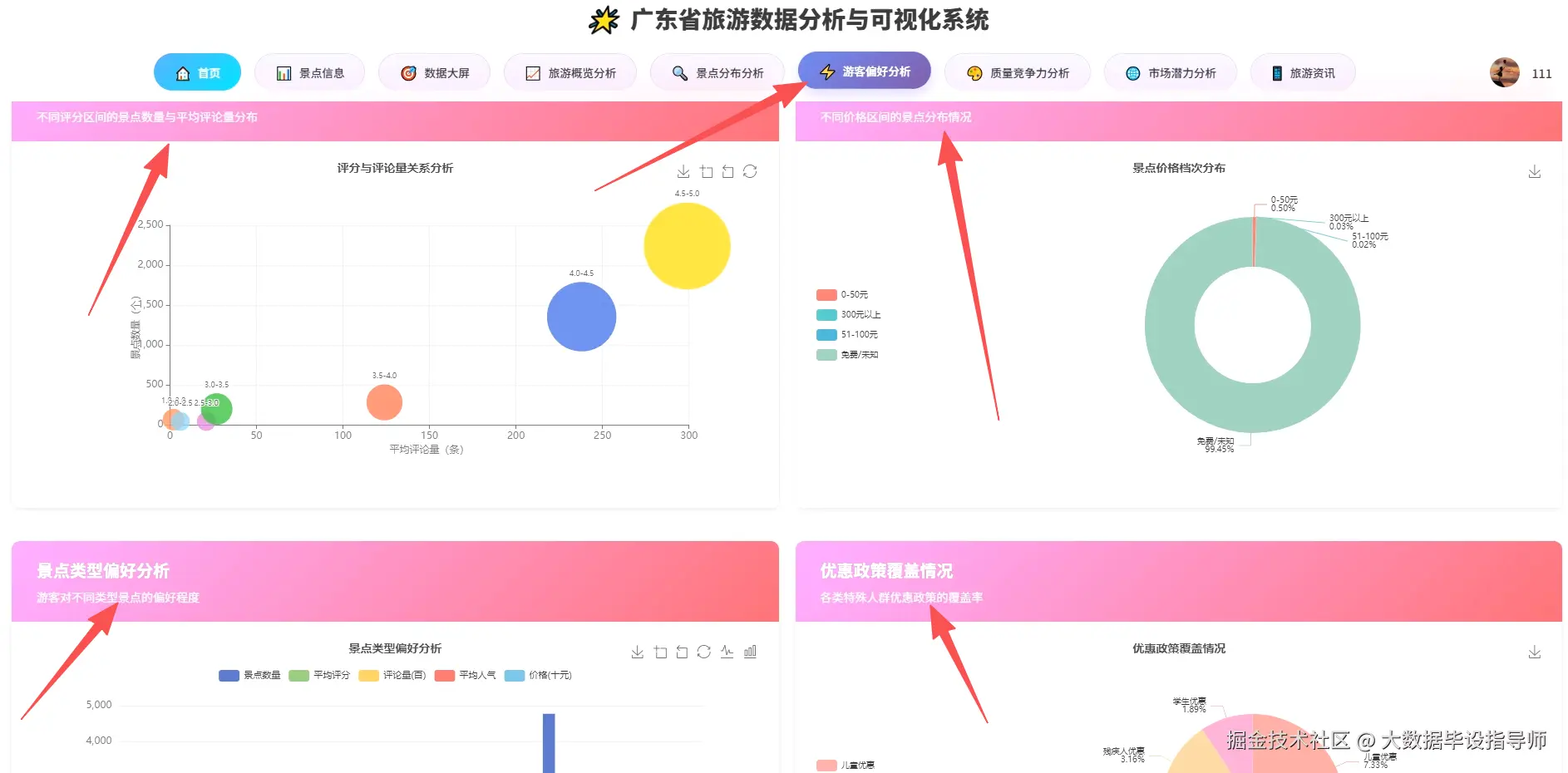
Task: Open the 数据大屏 view
Action: (x=434, y=72)
